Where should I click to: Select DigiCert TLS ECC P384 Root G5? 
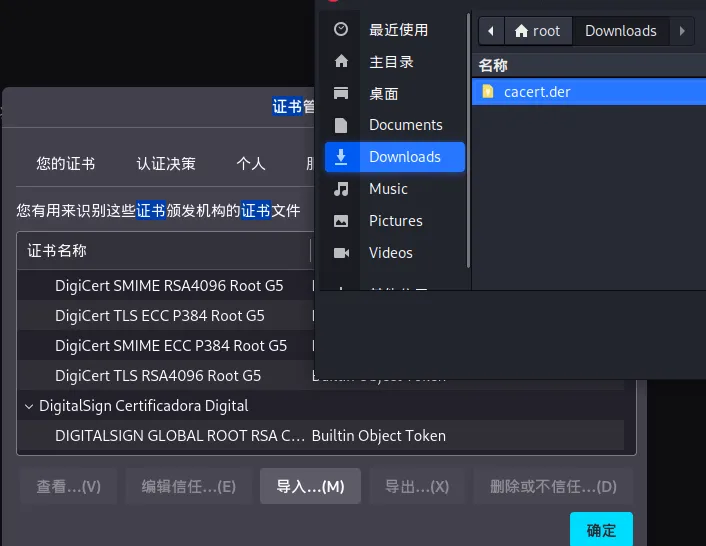coord(159,316)
